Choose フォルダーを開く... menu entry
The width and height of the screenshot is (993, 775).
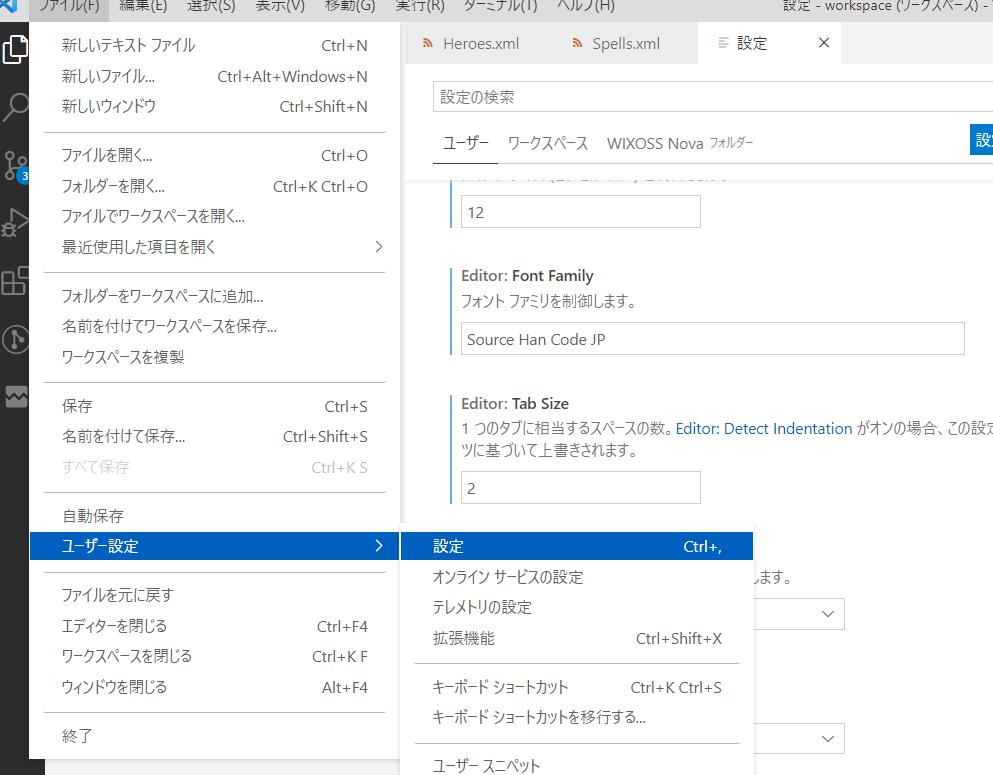point(215,186)
